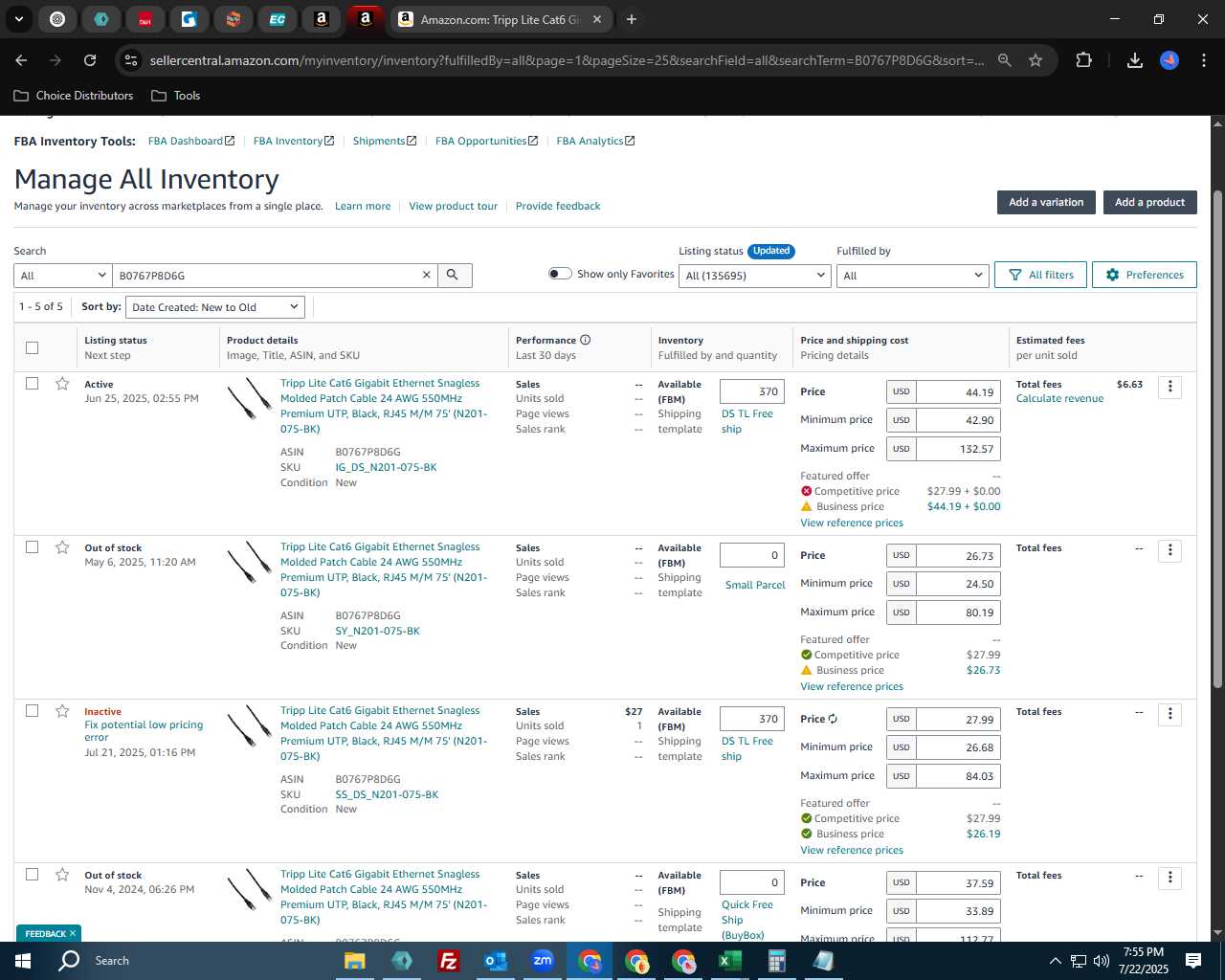Open the Listing status dropdown All (135695)
Viewport: 1225px width, 980px height.
pyautogui.click(x=754, y=276)
